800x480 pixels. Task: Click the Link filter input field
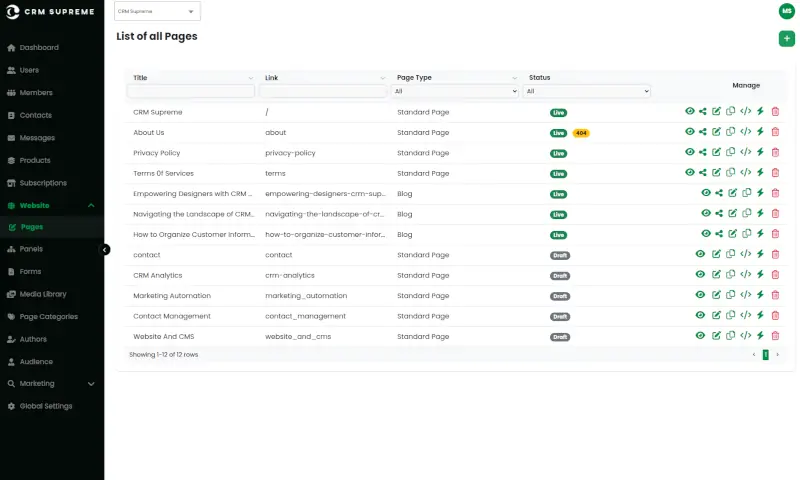(x=323, y=91)
